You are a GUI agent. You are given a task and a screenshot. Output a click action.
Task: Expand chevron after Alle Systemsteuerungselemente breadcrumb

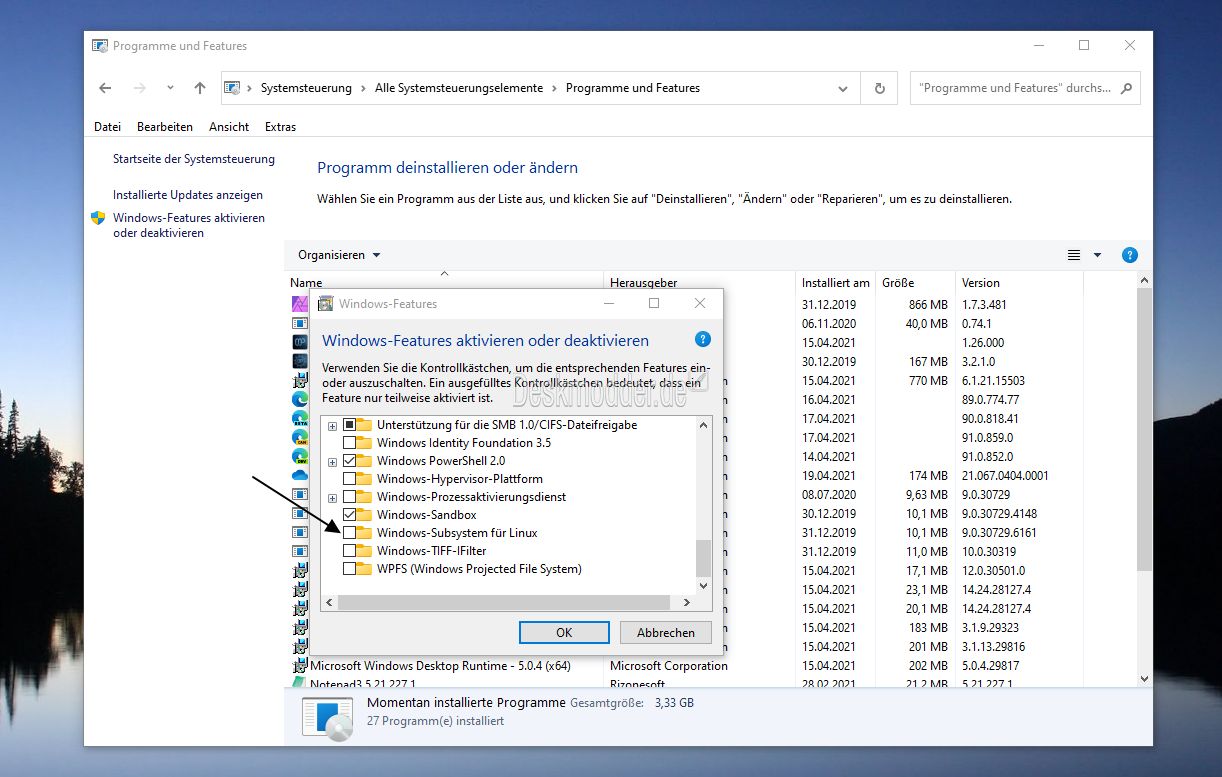click(555, 88)
